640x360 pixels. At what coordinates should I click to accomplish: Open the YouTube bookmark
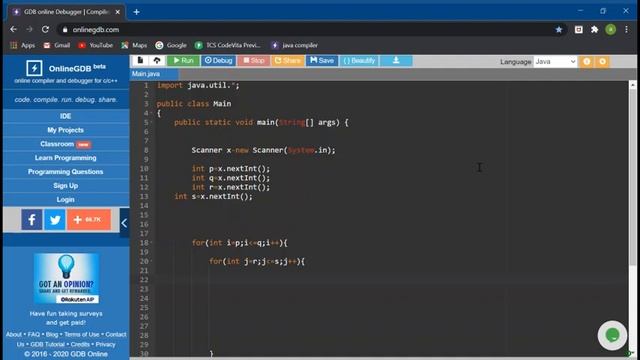(96, 45)
